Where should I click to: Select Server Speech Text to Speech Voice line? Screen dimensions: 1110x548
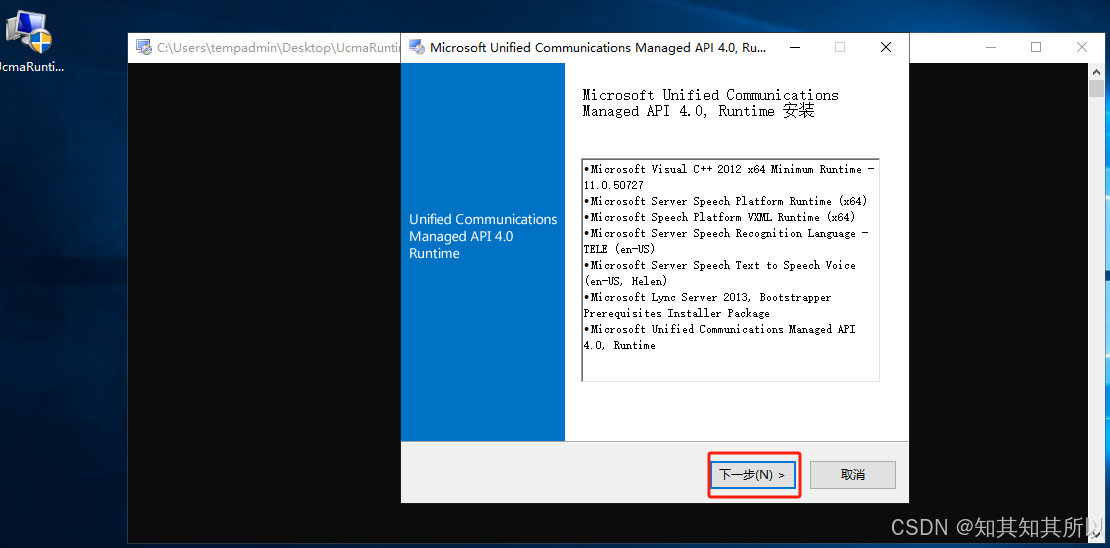[x=720, y=265]
